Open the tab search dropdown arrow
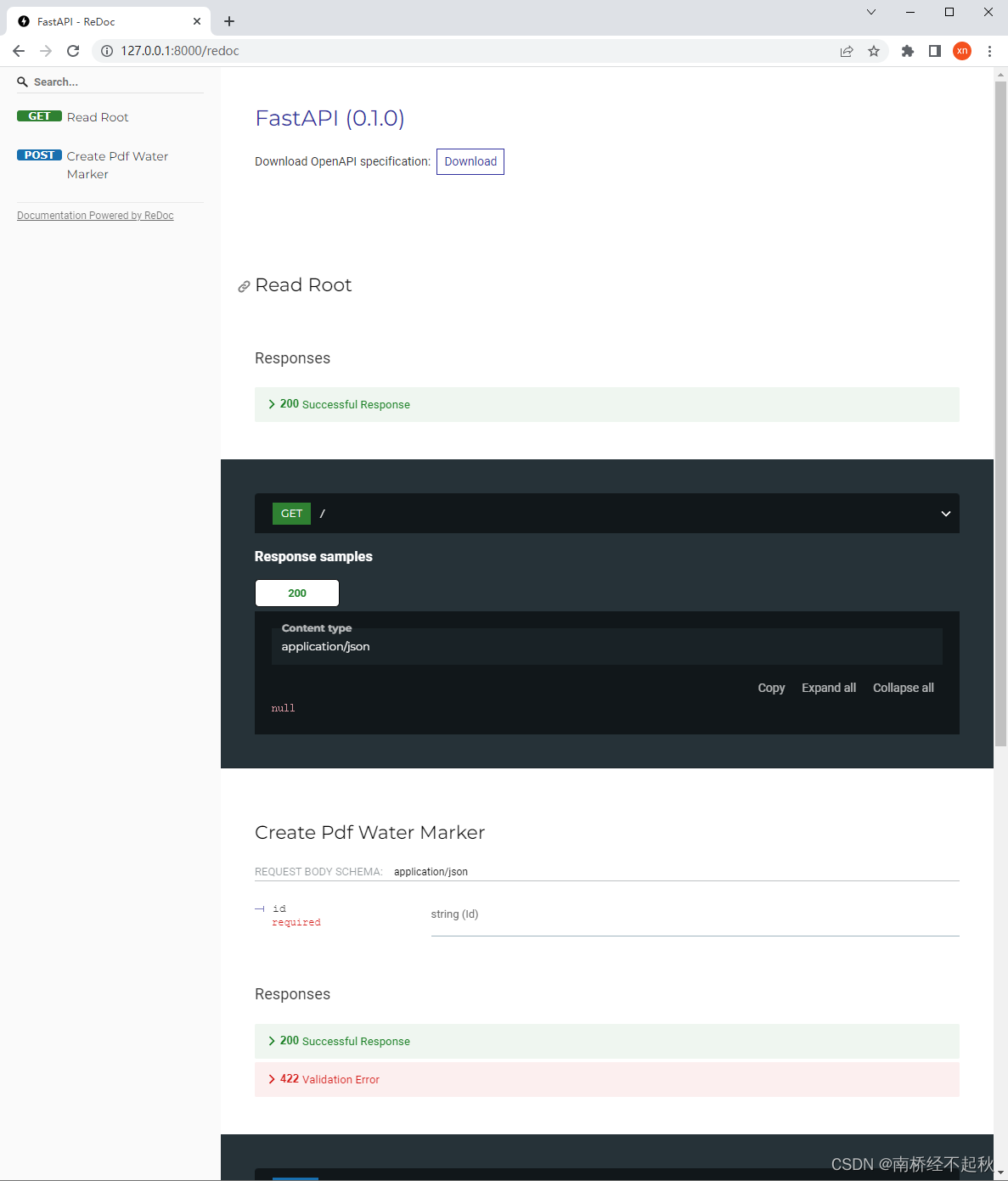 (x=871, y=12)
